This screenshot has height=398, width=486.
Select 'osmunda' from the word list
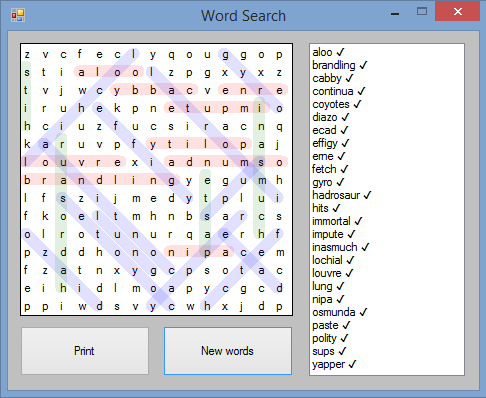pos(339,312)
